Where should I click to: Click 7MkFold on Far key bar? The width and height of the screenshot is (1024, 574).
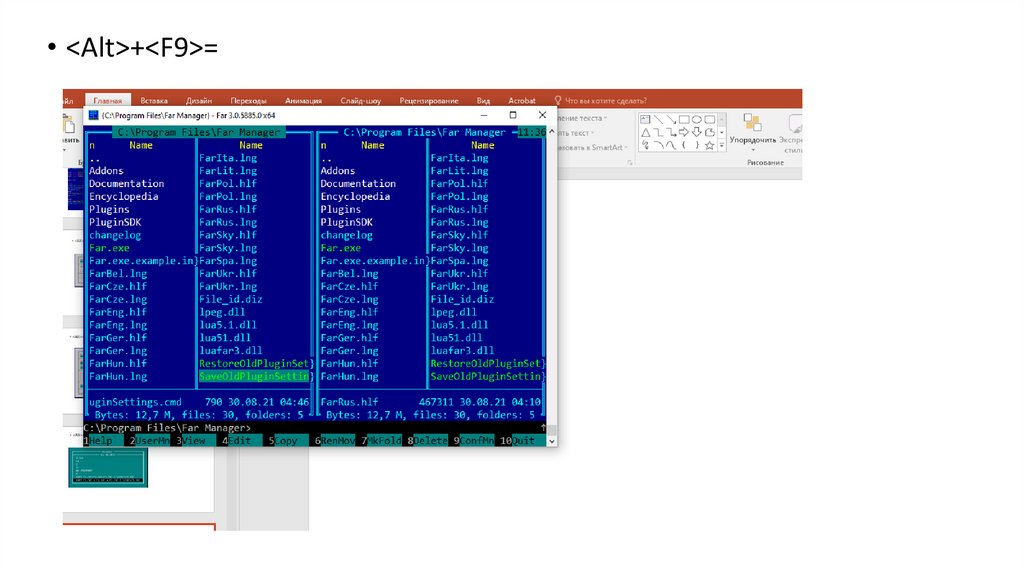(x=381, y=441)
